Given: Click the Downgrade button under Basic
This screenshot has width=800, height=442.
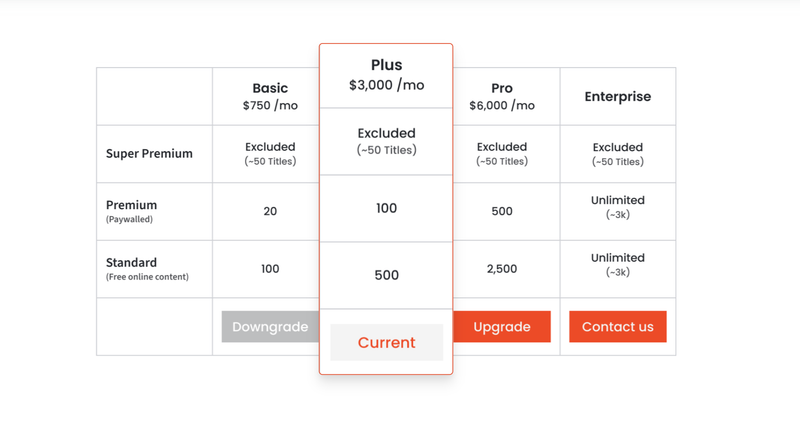Looking at the screenshot, I should [x=270, y=327].
